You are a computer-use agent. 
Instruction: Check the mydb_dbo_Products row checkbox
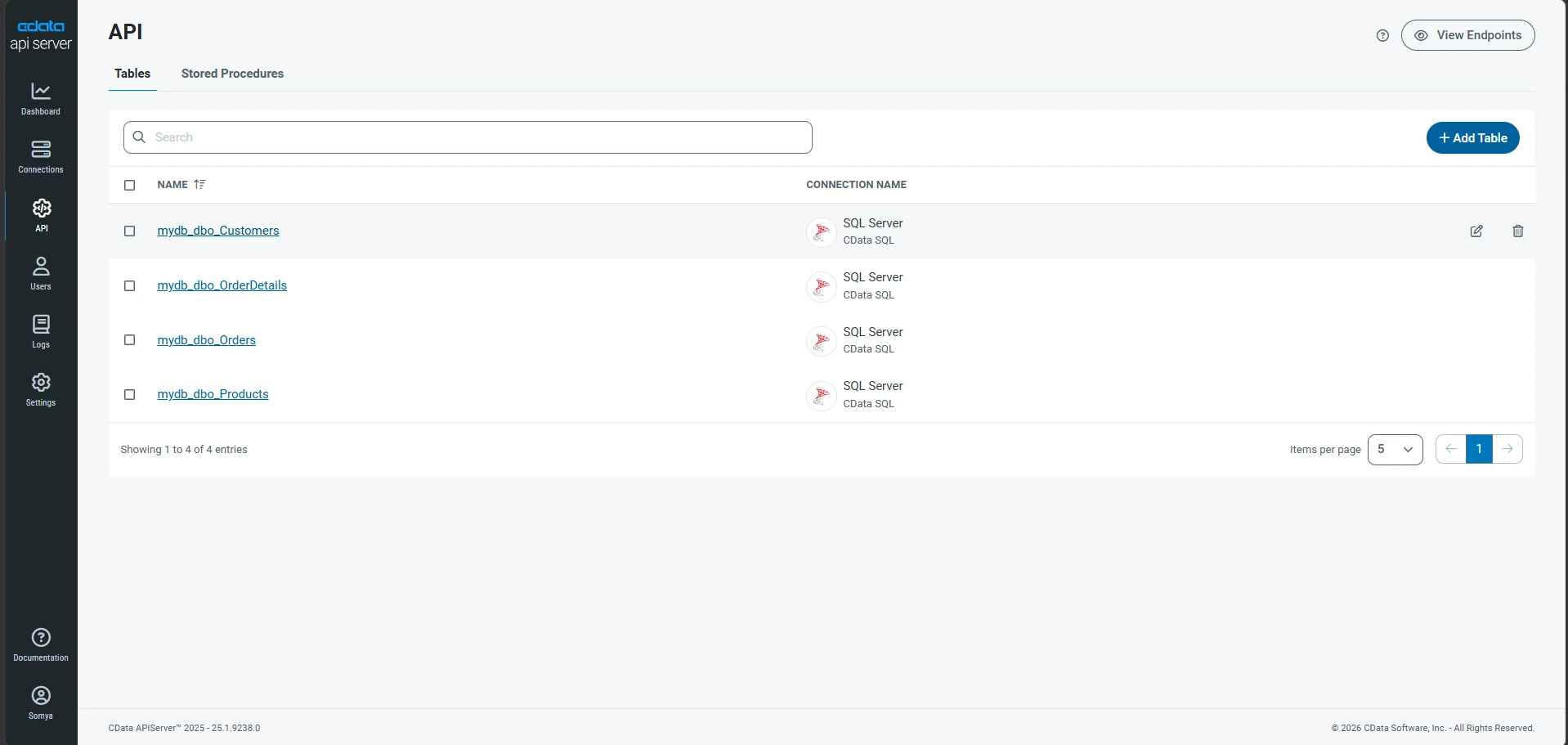[x=129, y=394]
